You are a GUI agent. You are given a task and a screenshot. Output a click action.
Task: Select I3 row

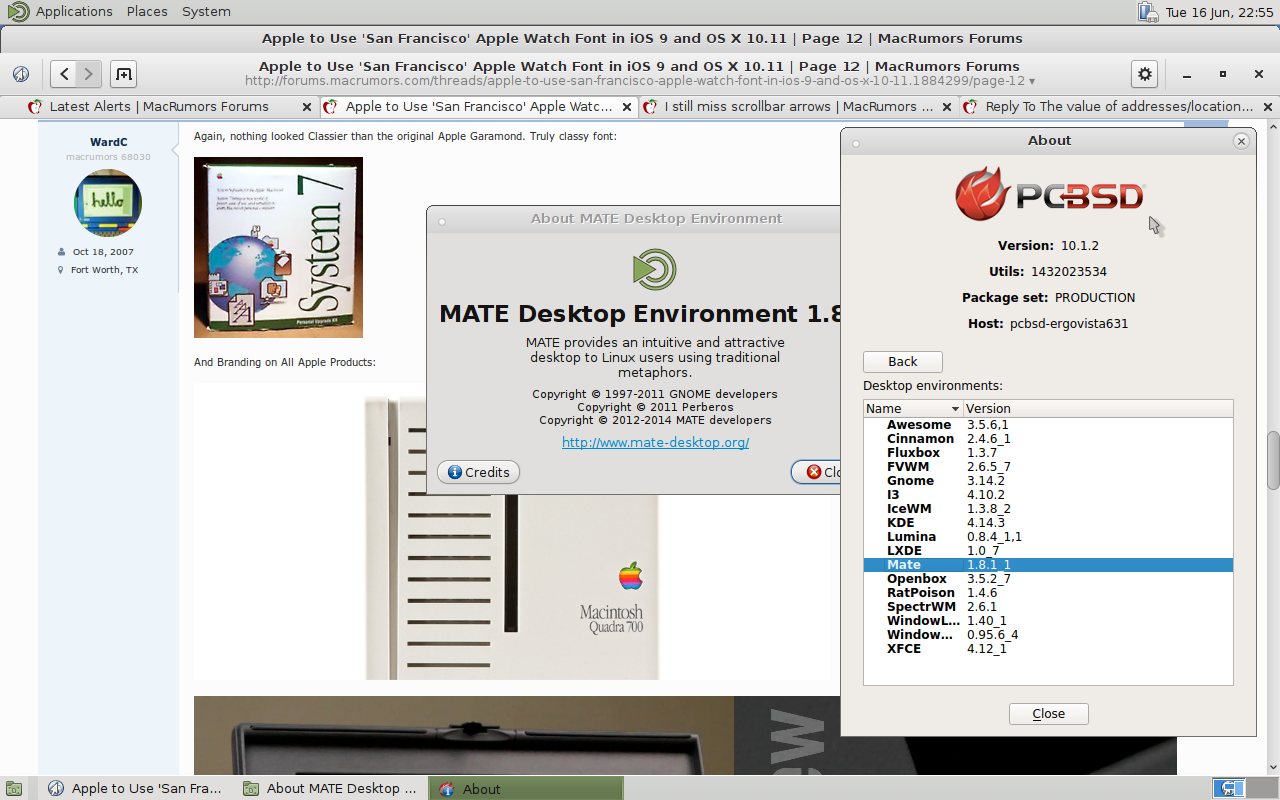[x=1048, y=495]
